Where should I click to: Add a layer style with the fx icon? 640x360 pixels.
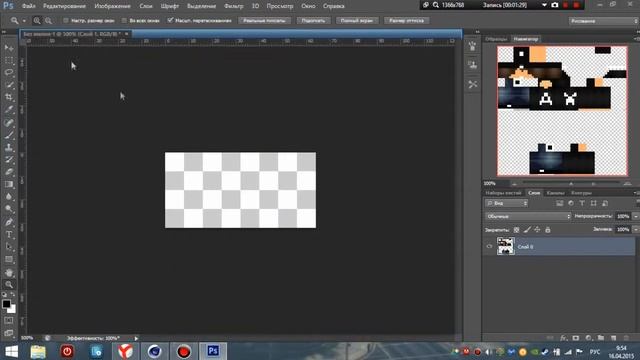[x=563, y=338]
